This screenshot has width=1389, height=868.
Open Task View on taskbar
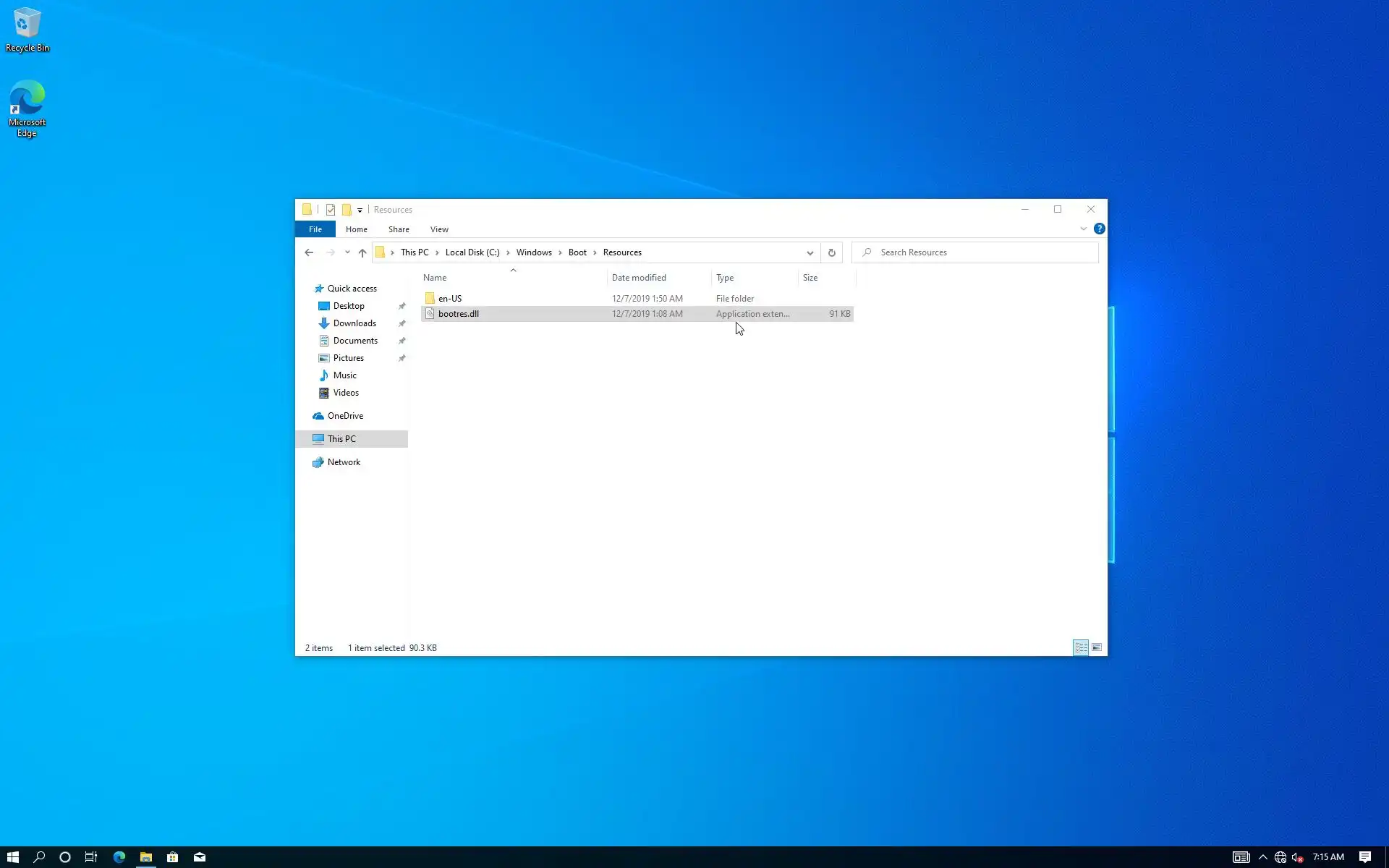pyautogui.click(x=91, y=857)
